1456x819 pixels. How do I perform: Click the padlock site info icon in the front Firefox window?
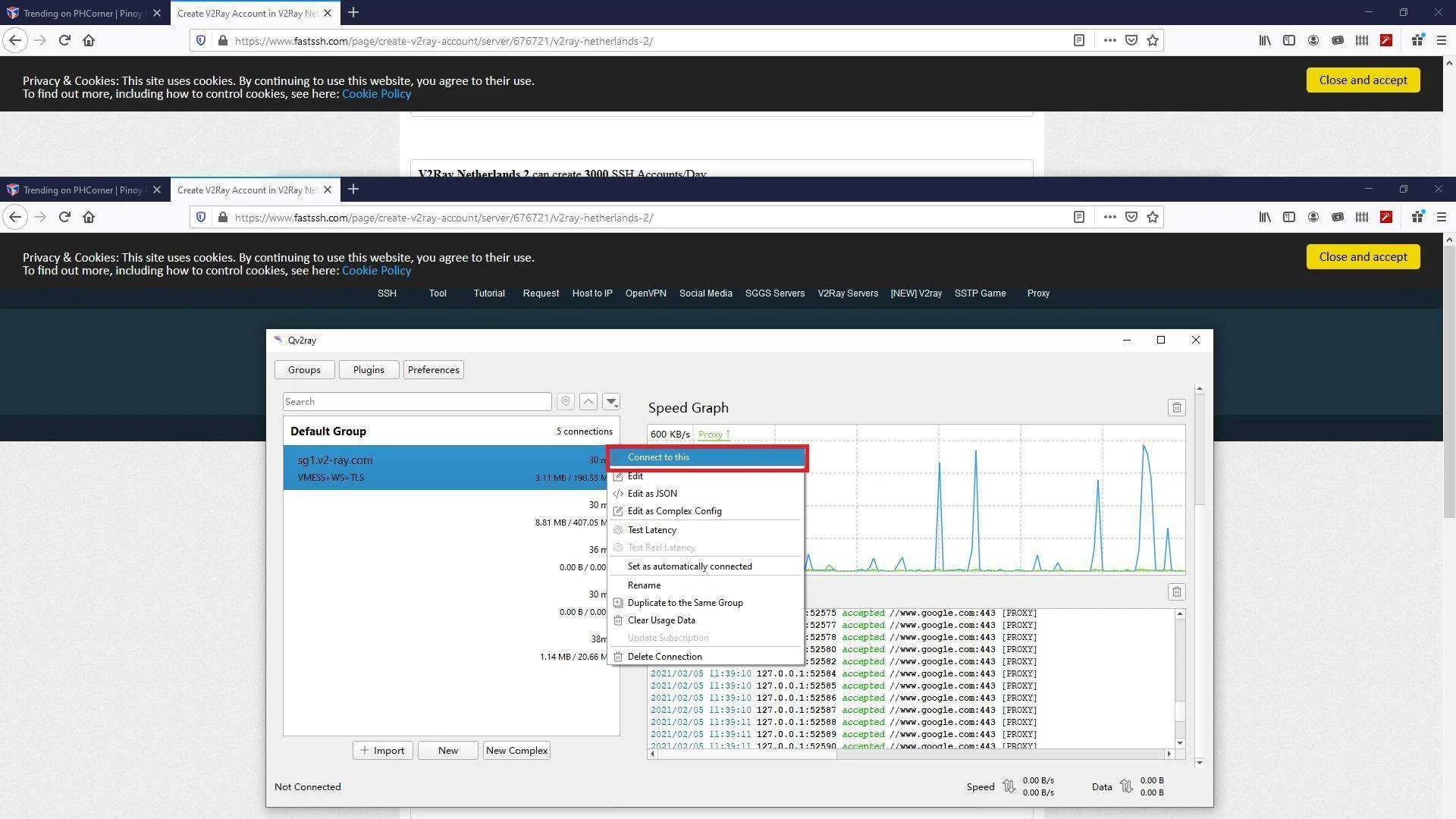point(222,218)
